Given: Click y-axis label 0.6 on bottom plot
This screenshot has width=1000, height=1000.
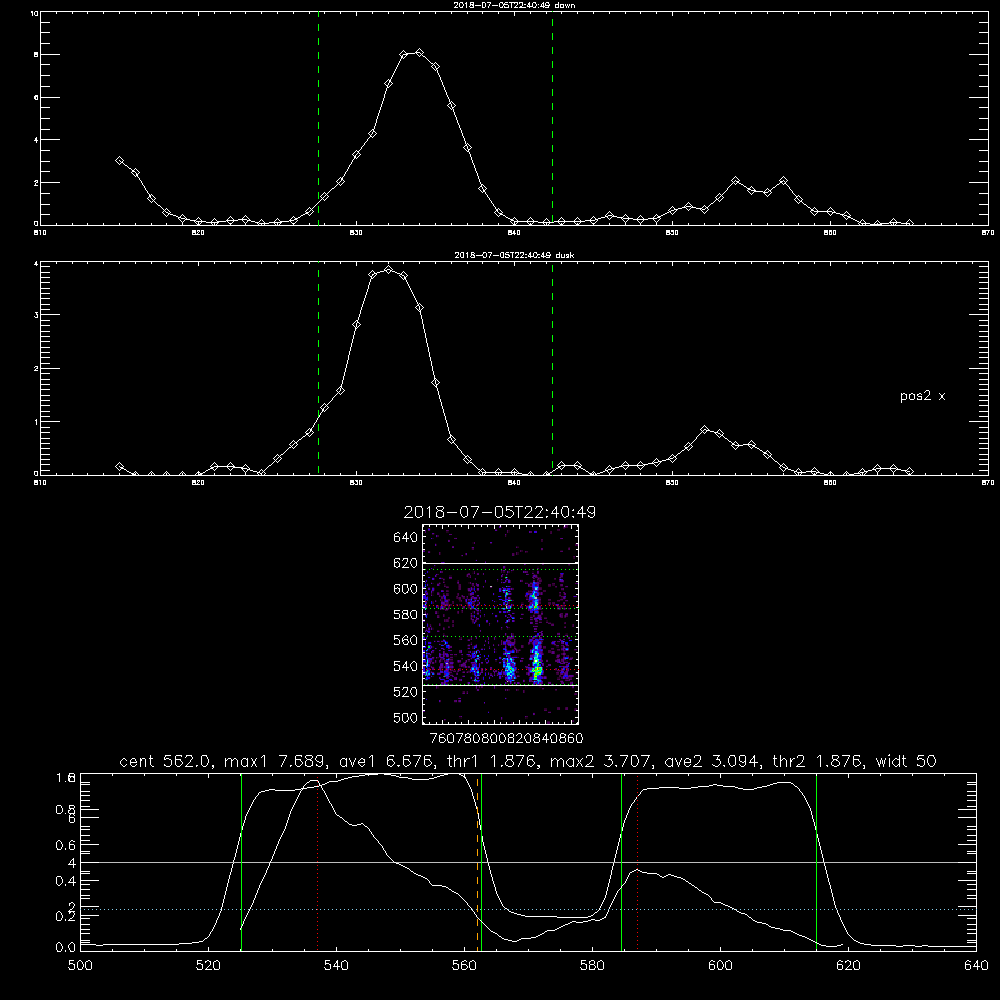Looking at the screenshot, I should [x=65, y=845].
